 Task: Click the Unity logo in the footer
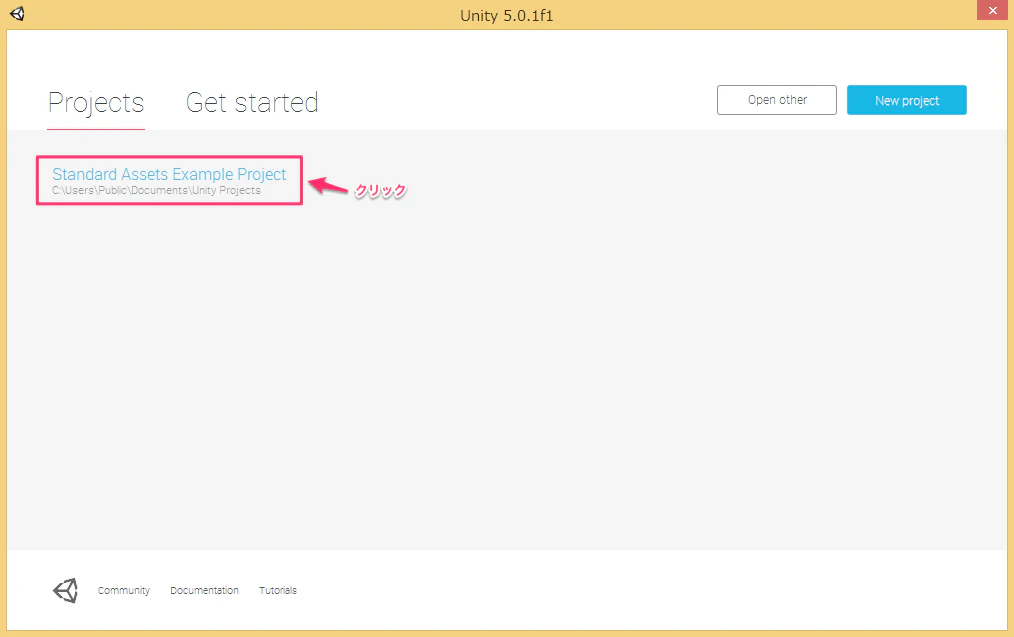click(65, 590)
